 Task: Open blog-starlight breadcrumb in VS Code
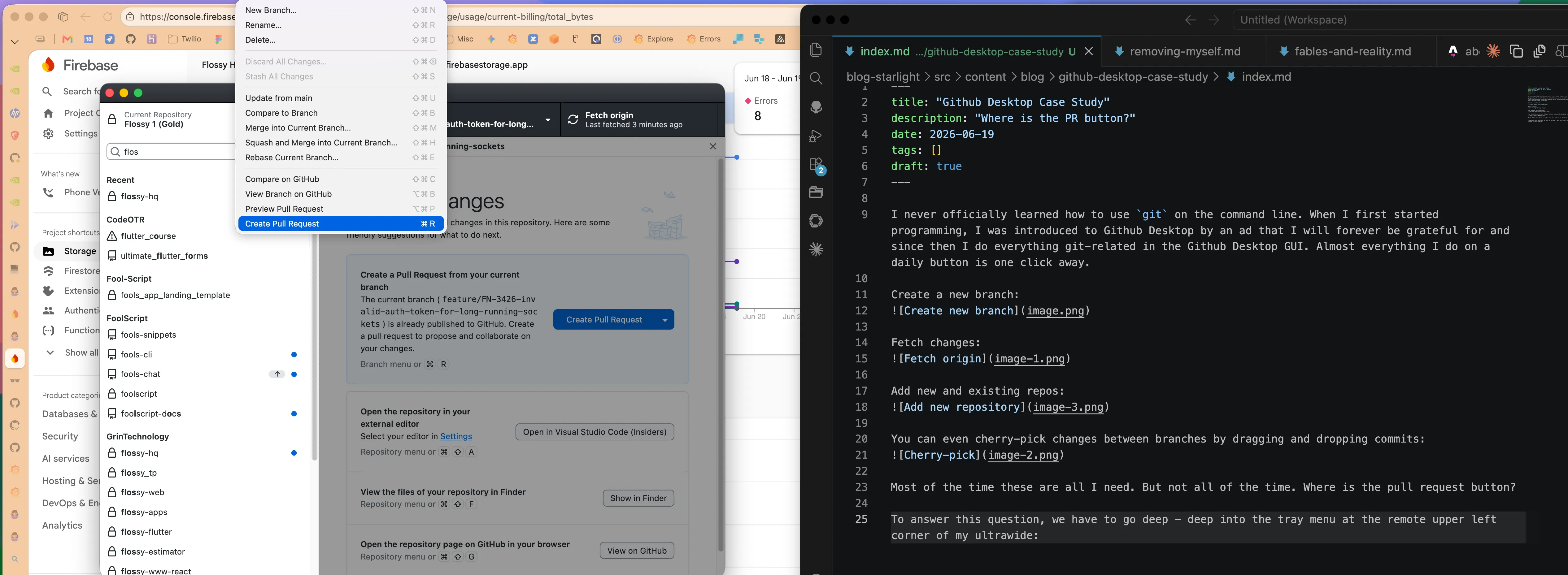[x=882, y=77]
